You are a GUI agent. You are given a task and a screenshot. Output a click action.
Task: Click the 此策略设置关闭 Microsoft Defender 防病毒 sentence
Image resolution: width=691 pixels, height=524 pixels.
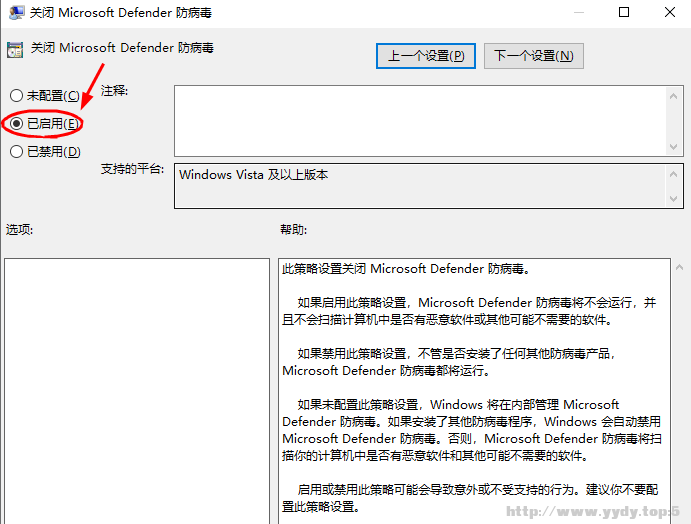tap(406, 269)
